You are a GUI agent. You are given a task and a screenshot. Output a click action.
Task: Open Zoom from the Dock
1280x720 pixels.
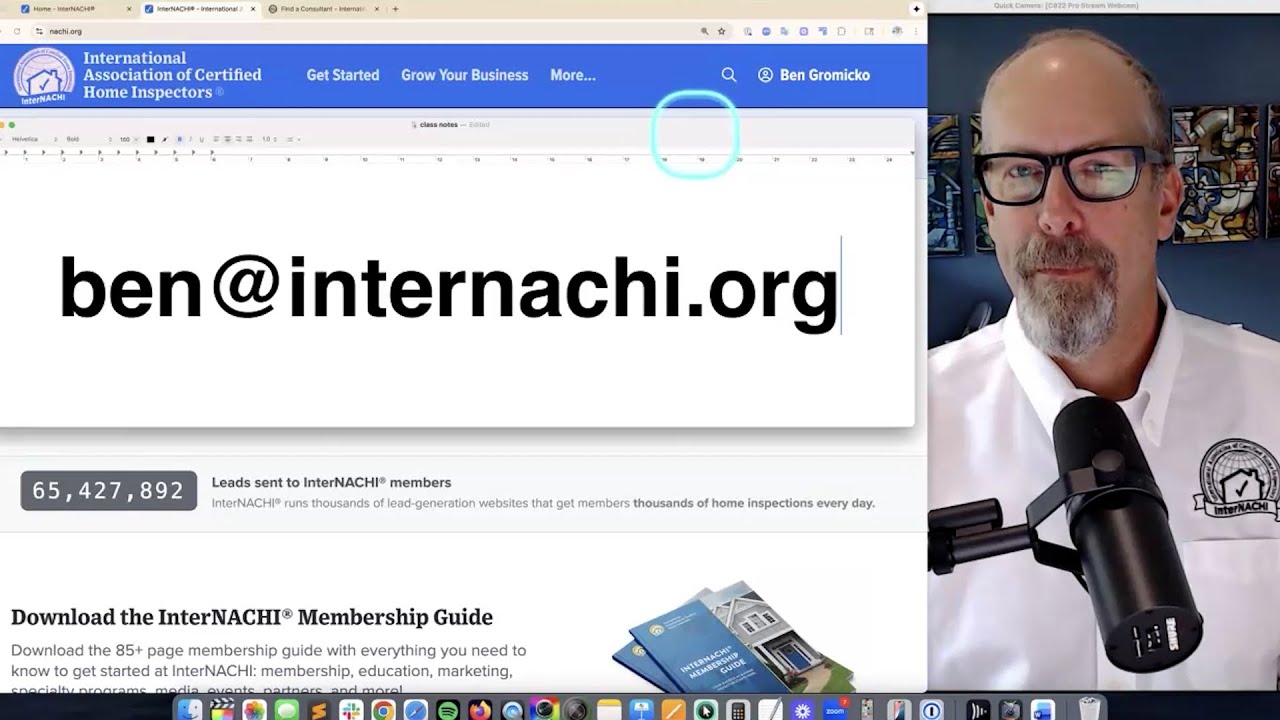[835, 710]
